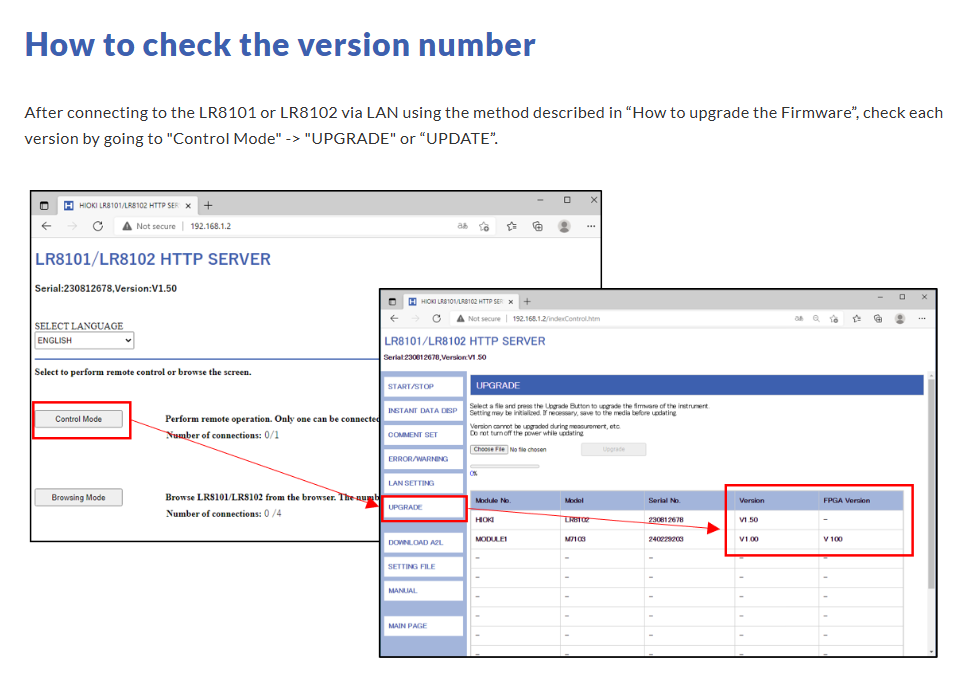The image size is (960, 682).
Task: Open the SETTING FILE menu item
Action: coord(423,566)
